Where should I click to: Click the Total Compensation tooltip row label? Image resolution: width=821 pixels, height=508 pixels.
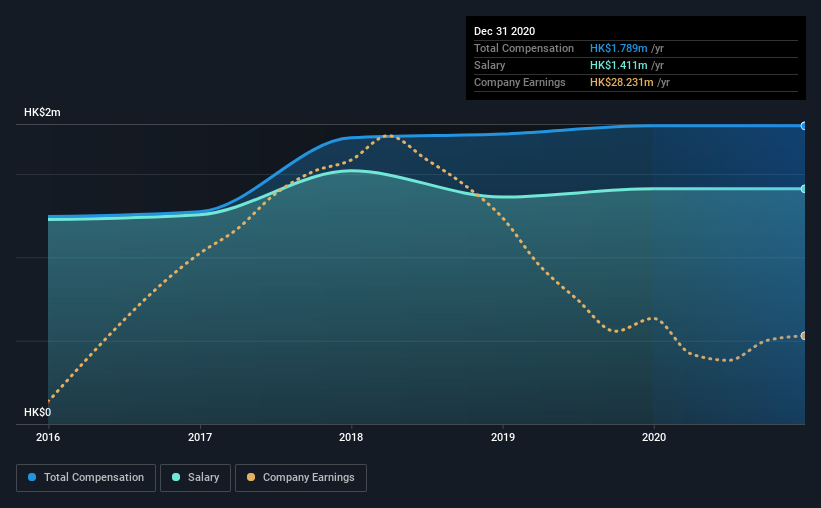pyautogui.click(x=524, y=48)
